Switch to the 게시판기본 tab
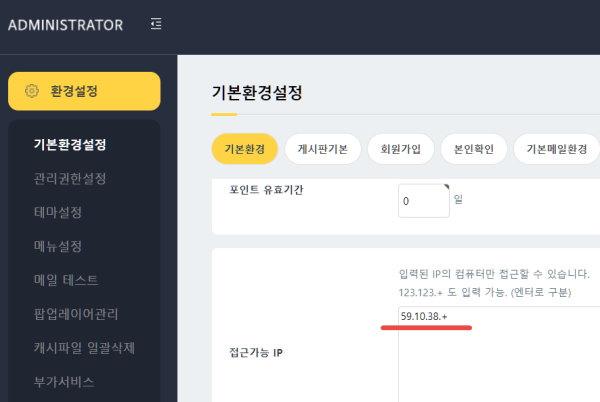The height and width of the screenshot is (402, 600). tap(322, 148)
